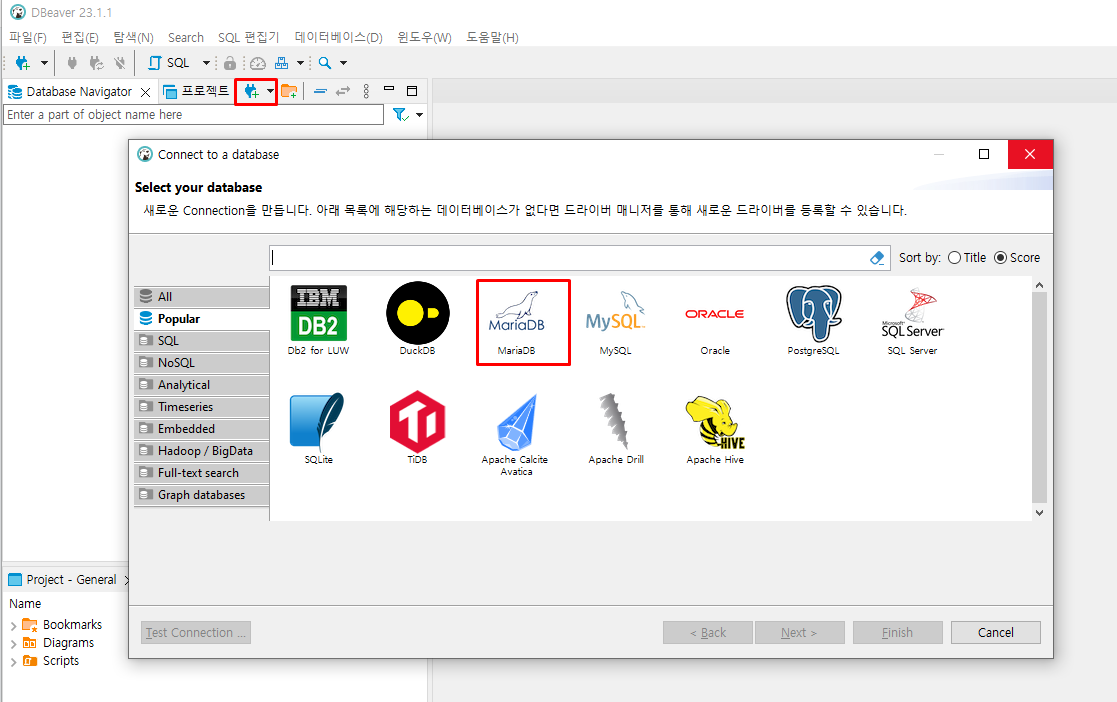Image resolution: width=1117 pixels, height=702 pixels.
Task: Open the 탐색(N) menu
Action: (x=133, y=37)
